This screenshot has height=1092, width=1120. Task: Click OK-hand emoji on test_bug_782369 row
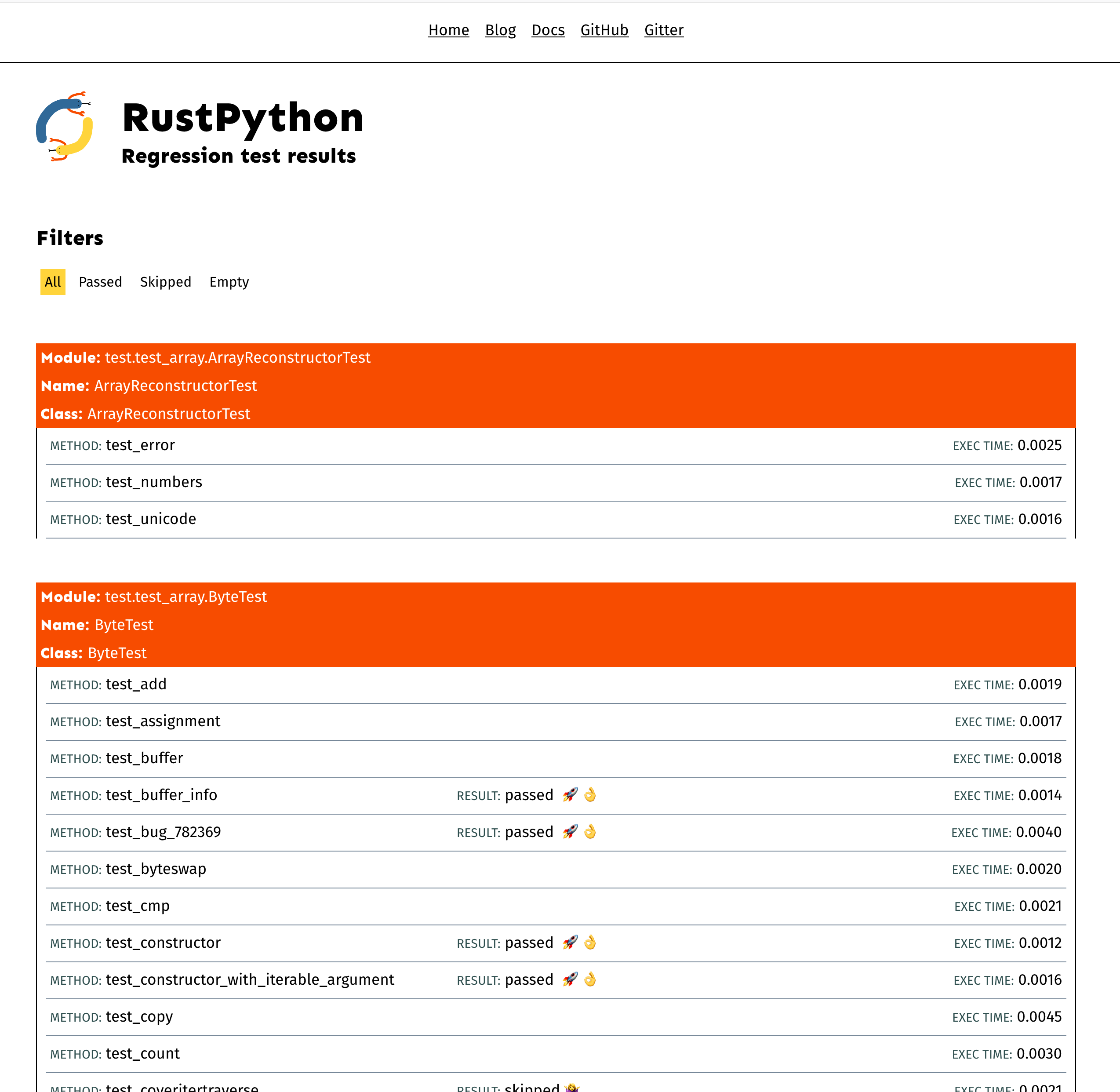click(x=590, y=832)
